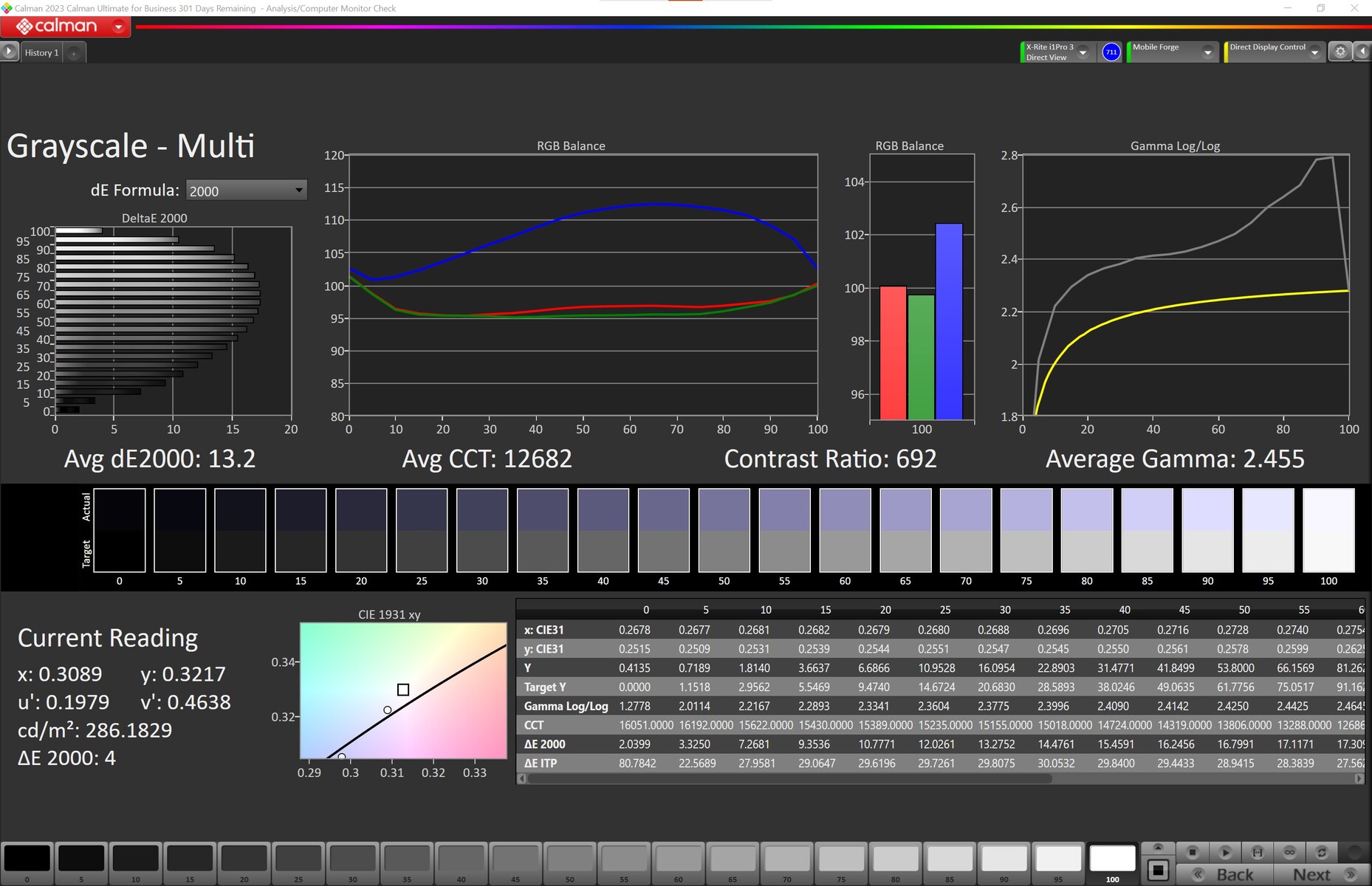Open settings gear icon
The height and width of the screenshot is (886, 1372).
[1340, 52]
